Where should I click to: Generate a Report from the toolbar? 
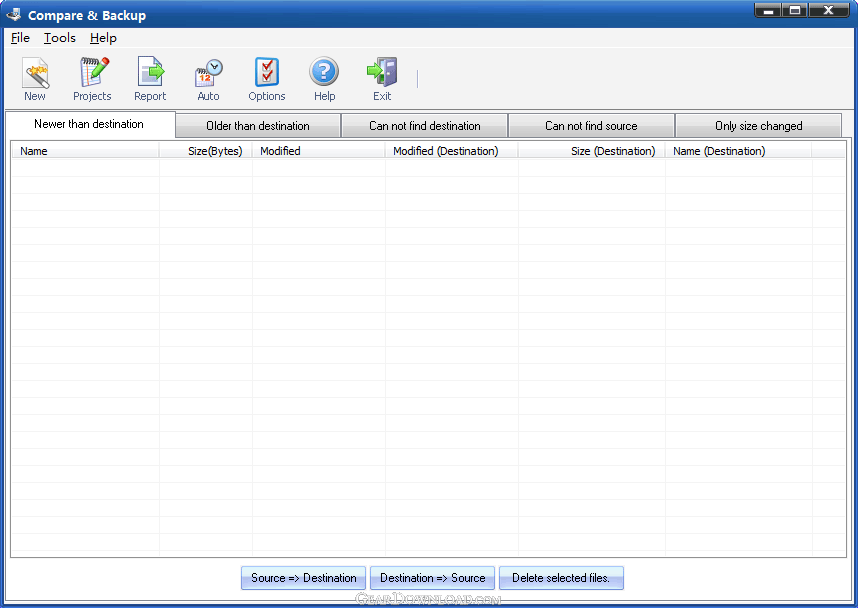click(150, 79)
